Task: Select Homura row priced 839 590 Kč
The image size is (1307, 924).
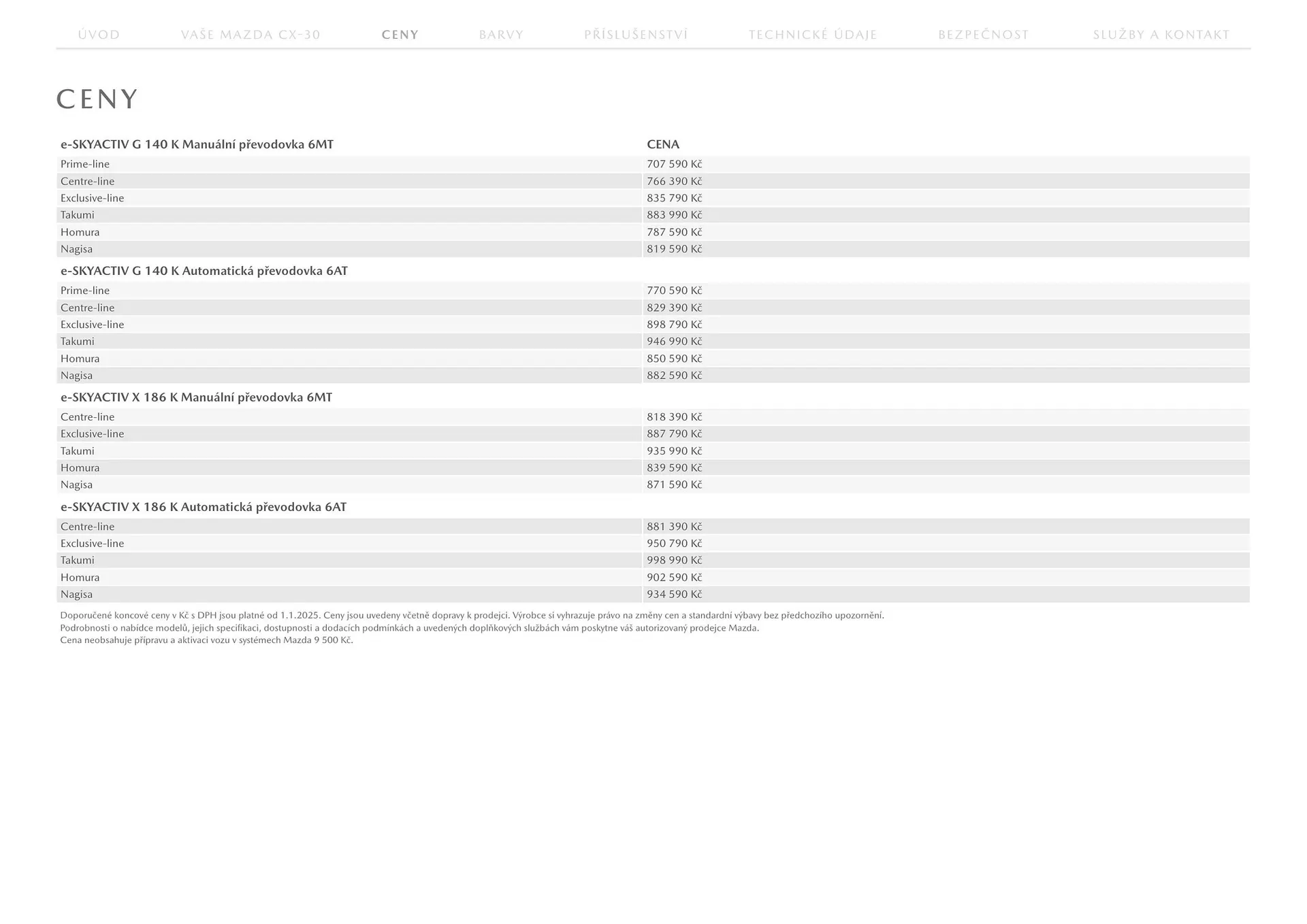Action: (80, 468)
